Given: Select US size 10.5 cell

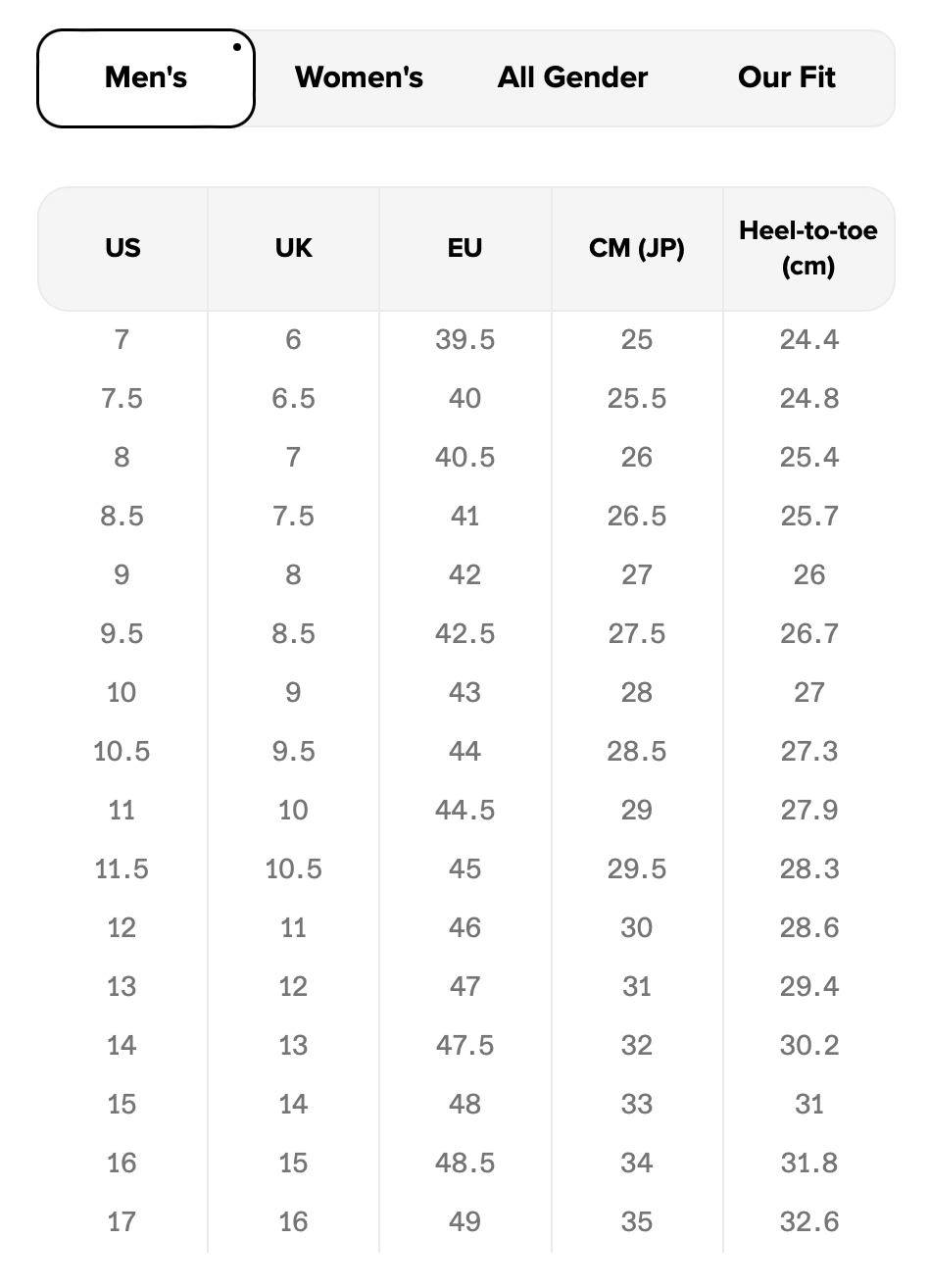Looking at the screenshot, I should tap(122, 752).
